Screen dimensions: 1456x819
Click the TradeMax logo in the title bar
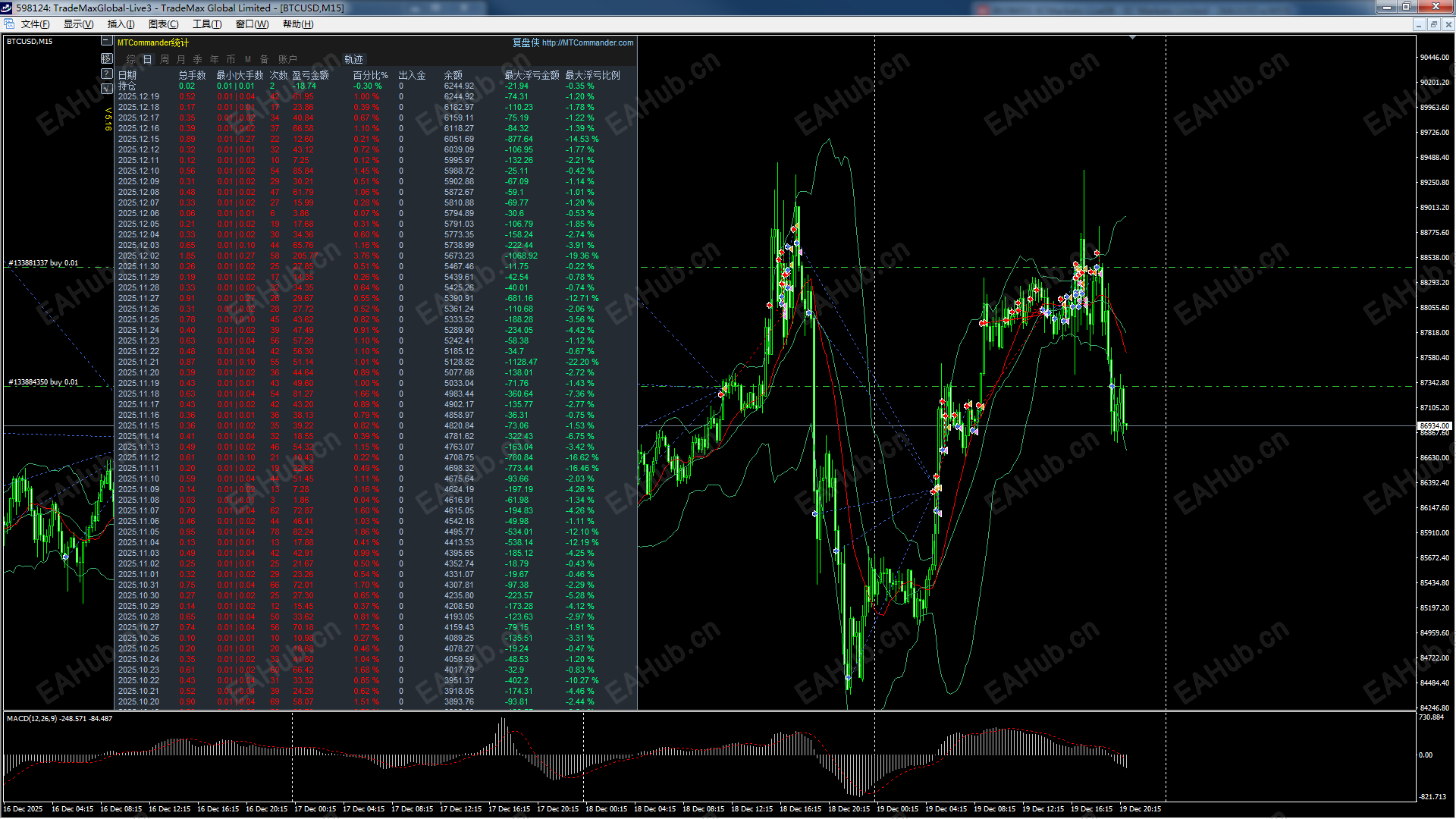click(7, 8)
